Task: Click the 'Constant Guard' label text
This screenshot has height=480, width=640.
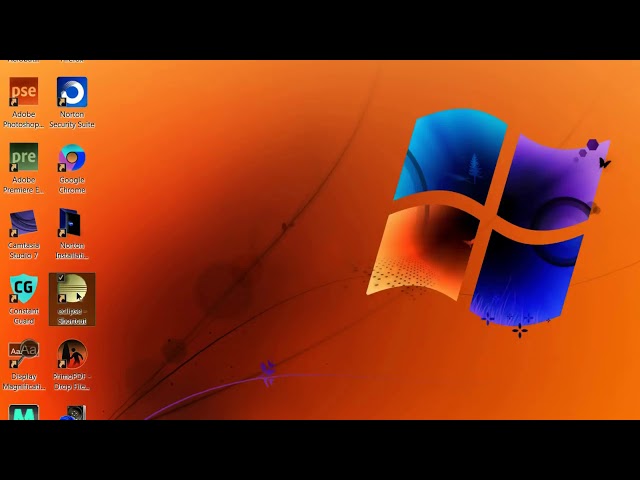Action: tap(24, 316)
